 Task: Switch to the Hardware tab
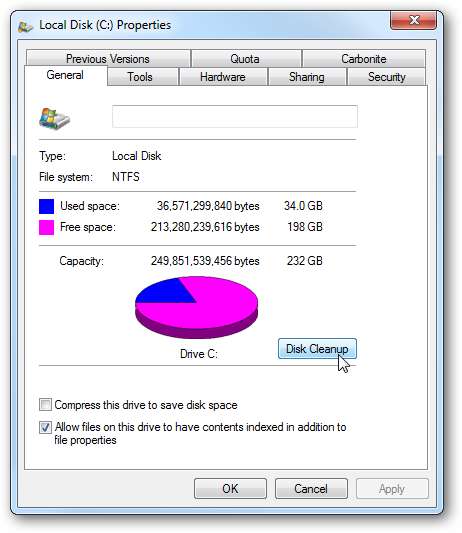tap(223, 77)
